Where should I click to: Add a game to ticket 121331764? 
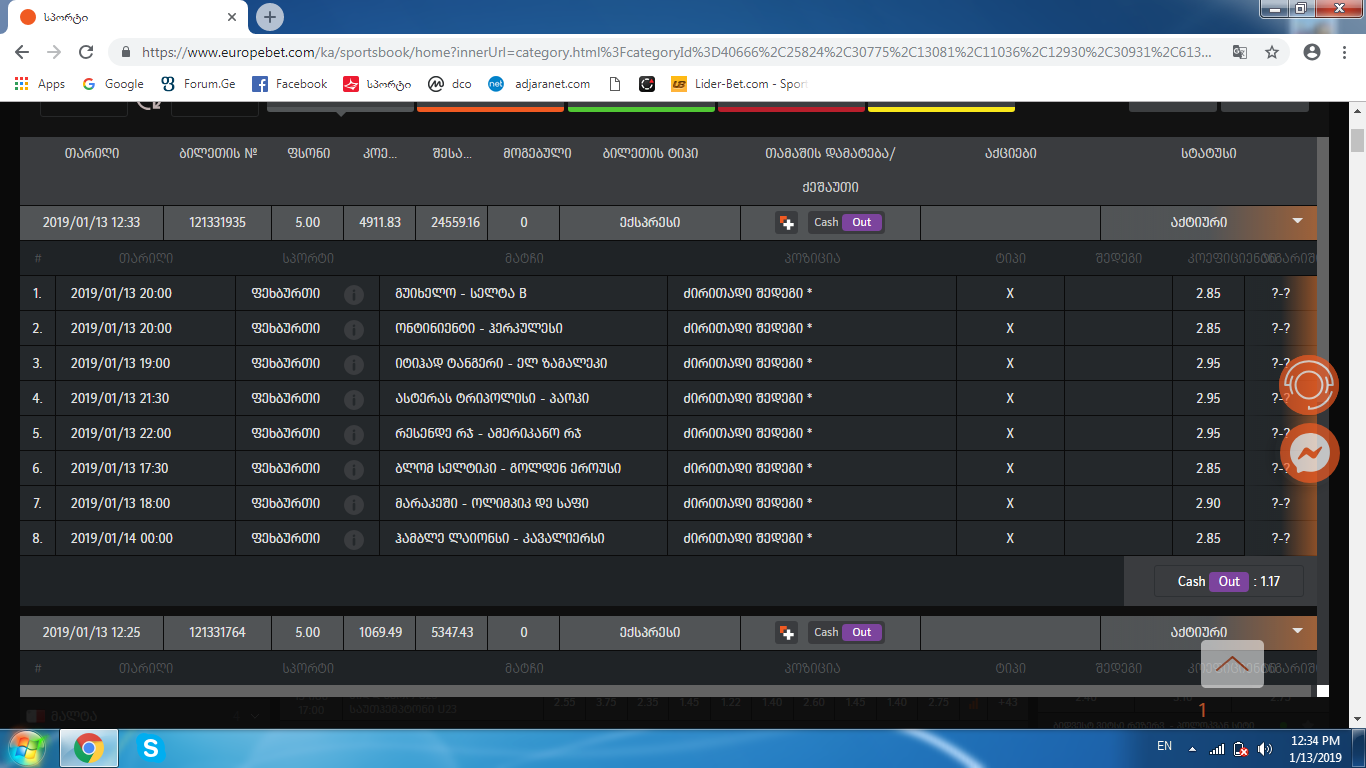coord(787,633)
